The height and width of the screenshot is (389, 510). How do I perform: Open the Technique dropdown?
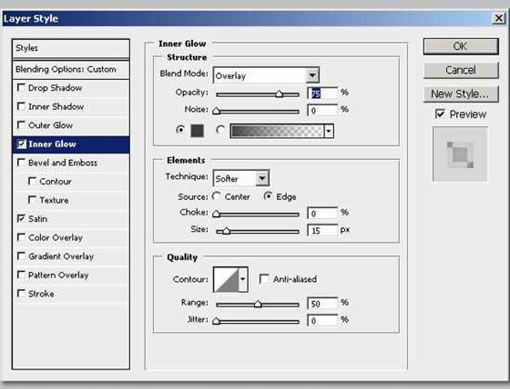tap(241, 178)
